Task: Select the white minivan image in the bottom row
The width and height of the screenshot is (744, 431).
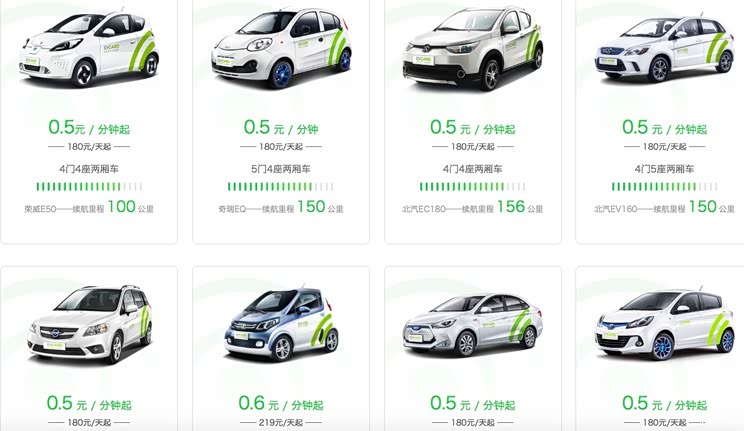Action: (89, 324)
